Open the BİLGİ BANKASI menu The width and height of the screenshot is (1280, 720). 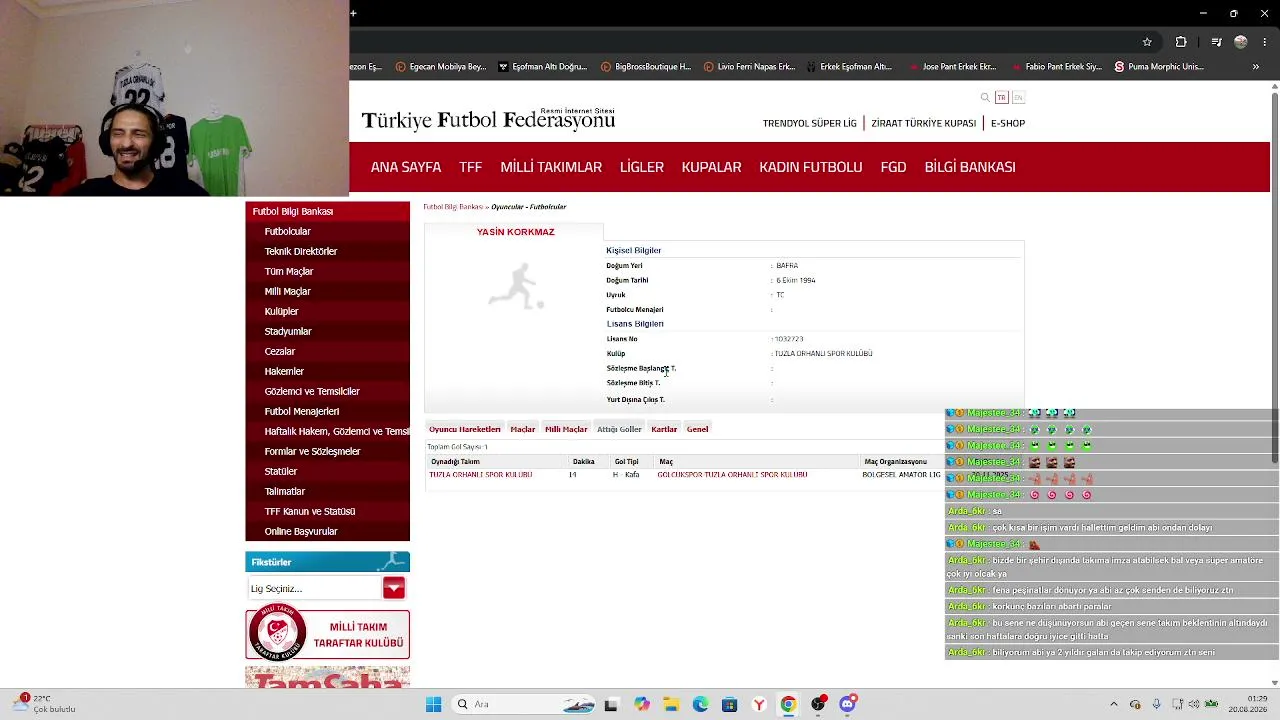point(970,167)
